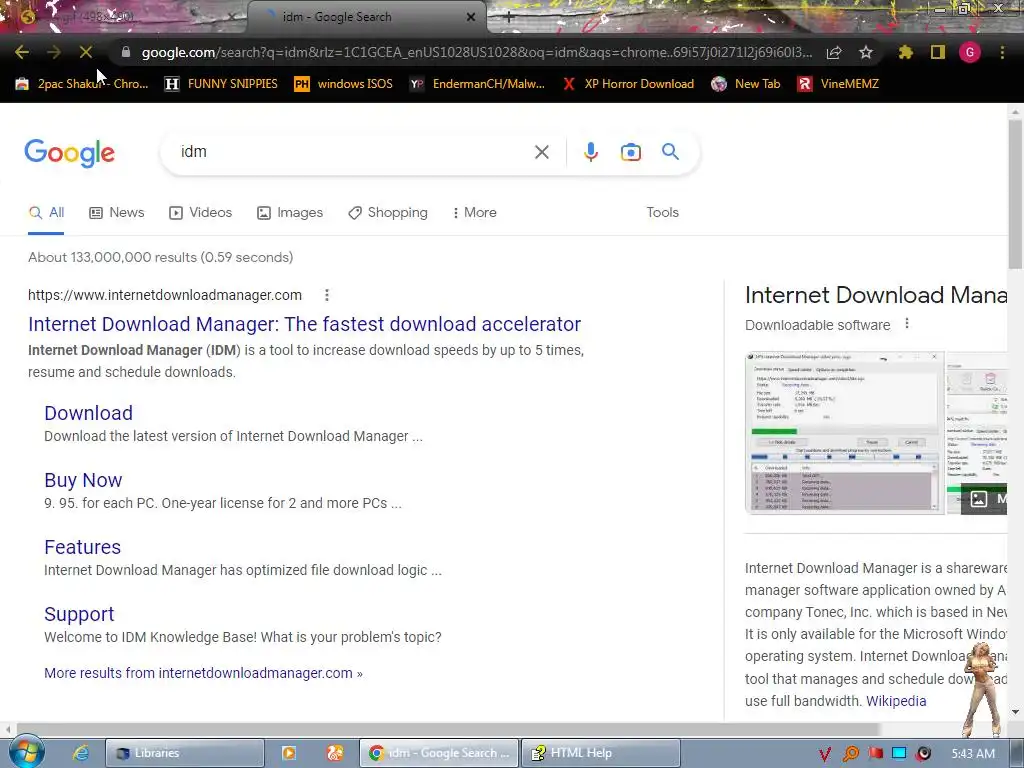The height and width of the screenshot is (768, 1024).
Task: Open Windows Media Player taskbar icon
Action: point(288,753)
